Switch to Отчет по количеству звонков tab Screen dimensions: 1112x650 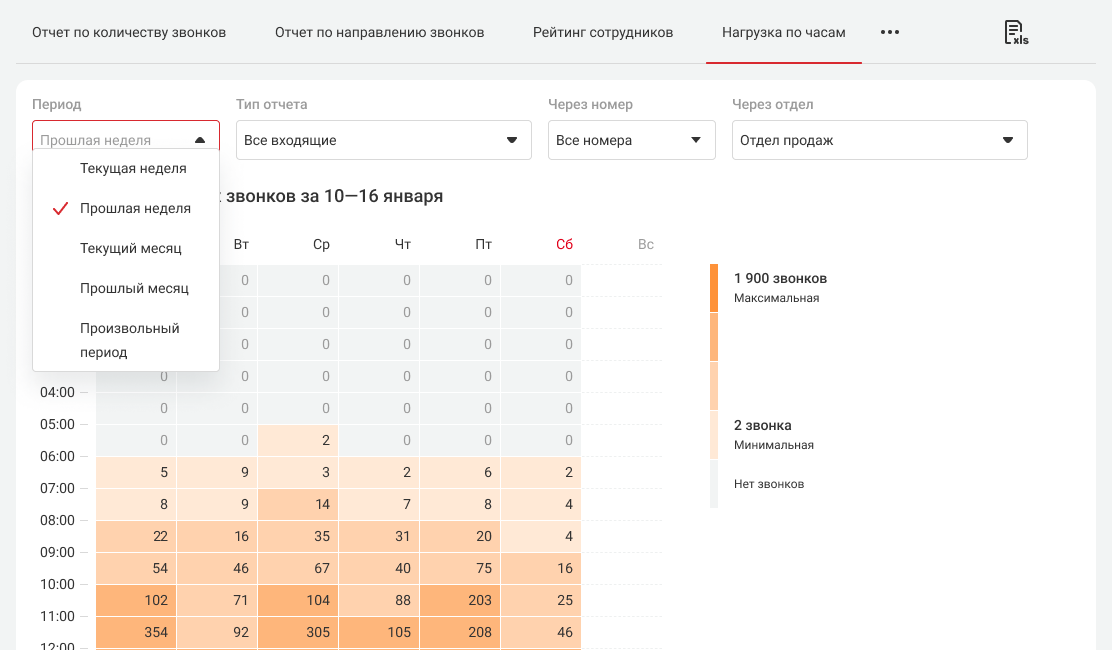(129, 32)
